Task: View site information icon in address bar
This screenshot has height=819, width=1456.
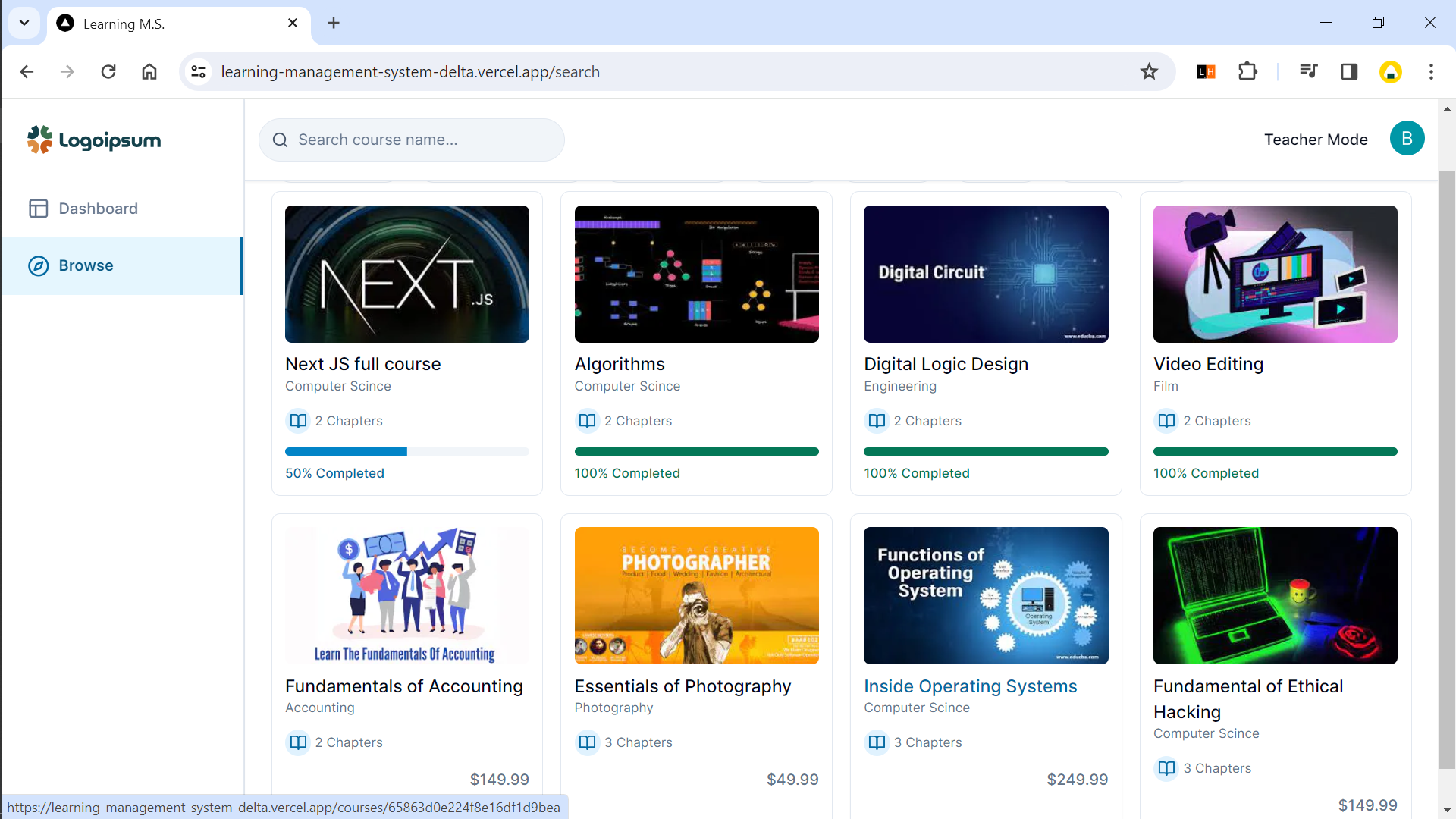Action: (x=199, y=72)
